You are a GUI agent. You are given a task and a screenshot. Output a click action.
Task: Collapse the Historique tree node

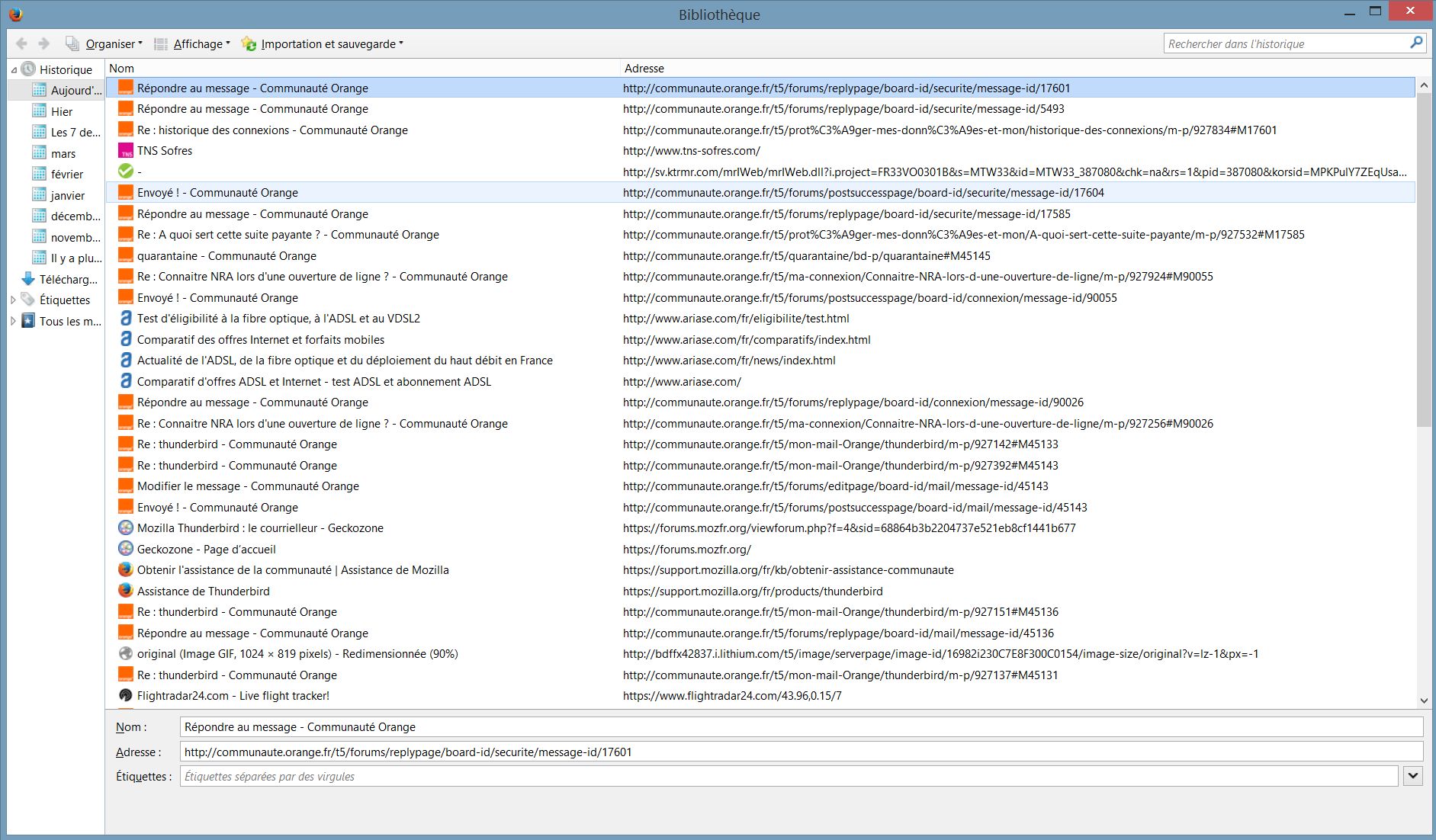tap(14, 69)
